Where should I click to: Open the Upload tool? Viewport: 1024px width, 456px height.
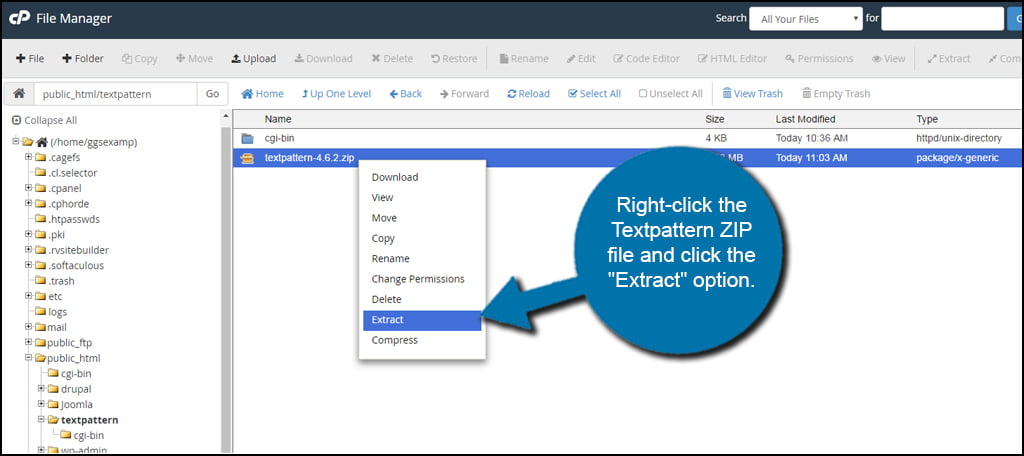pos(253,59)
